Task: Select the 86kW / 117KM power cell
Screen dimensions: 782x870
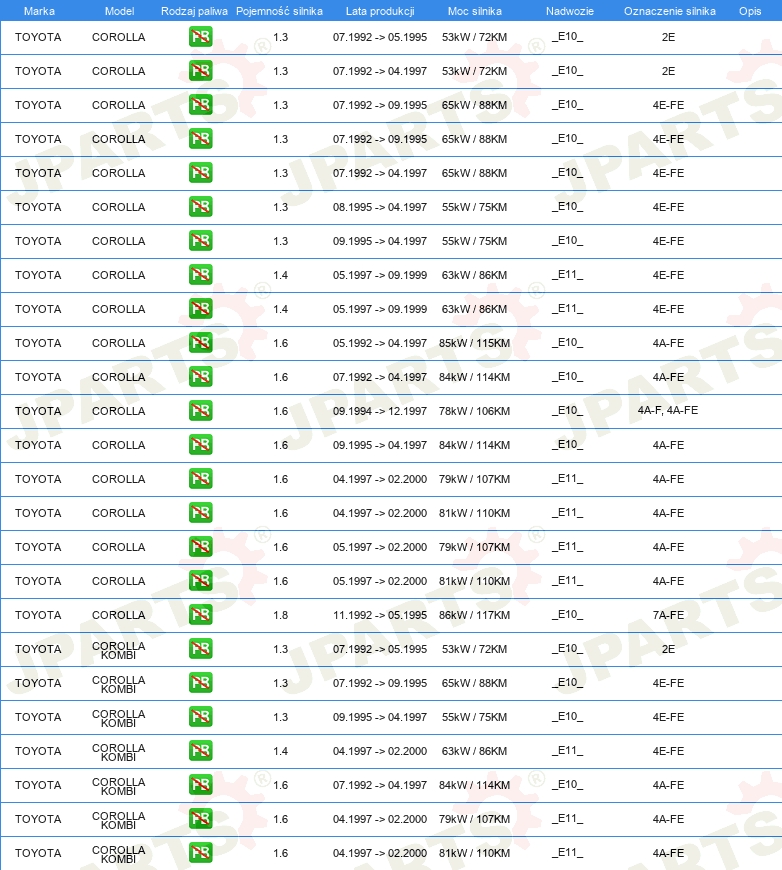Action: point(474,615)
